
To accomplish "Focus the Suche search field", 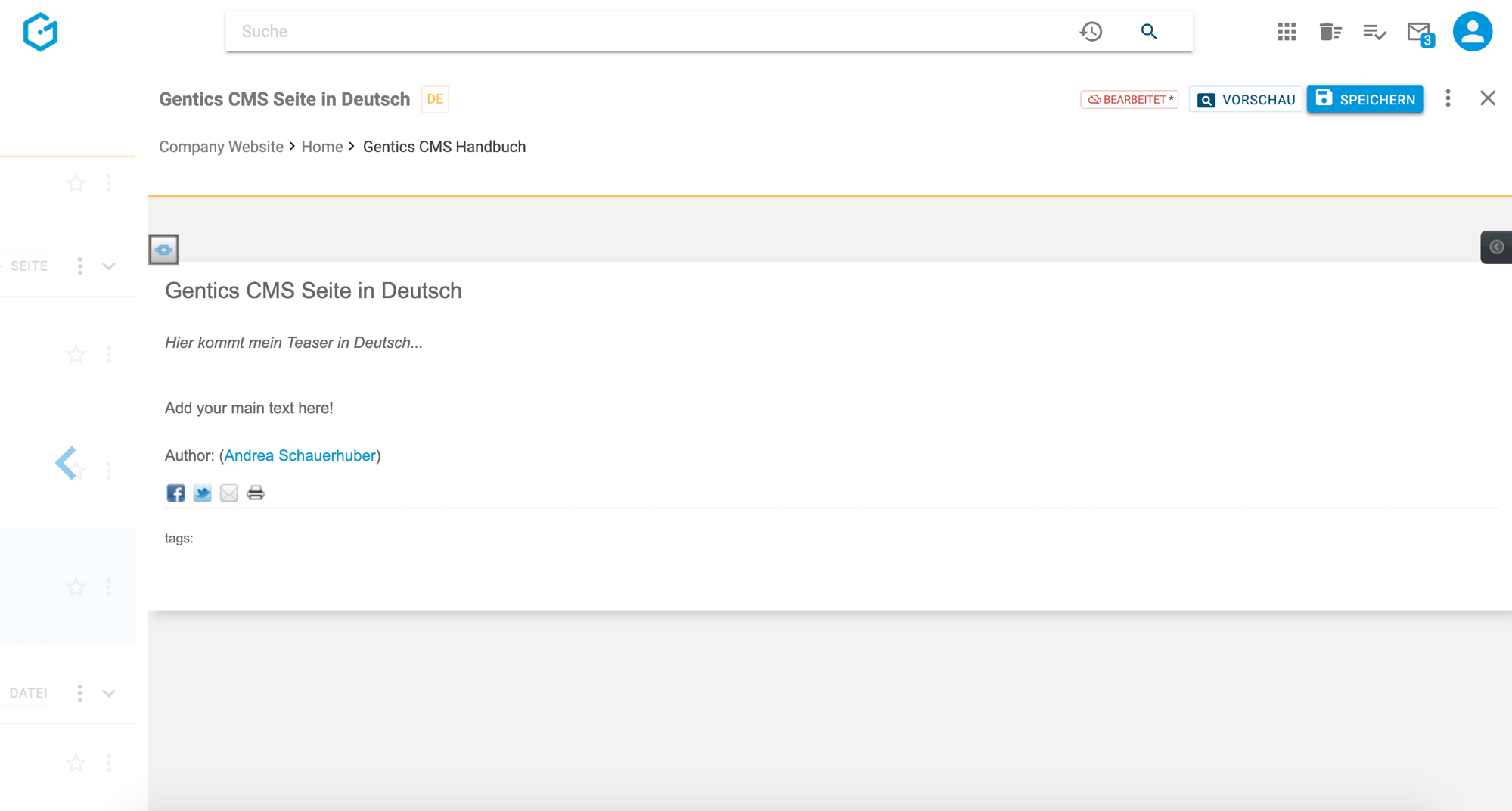I will pyautogui.click(x=650, y=32).
